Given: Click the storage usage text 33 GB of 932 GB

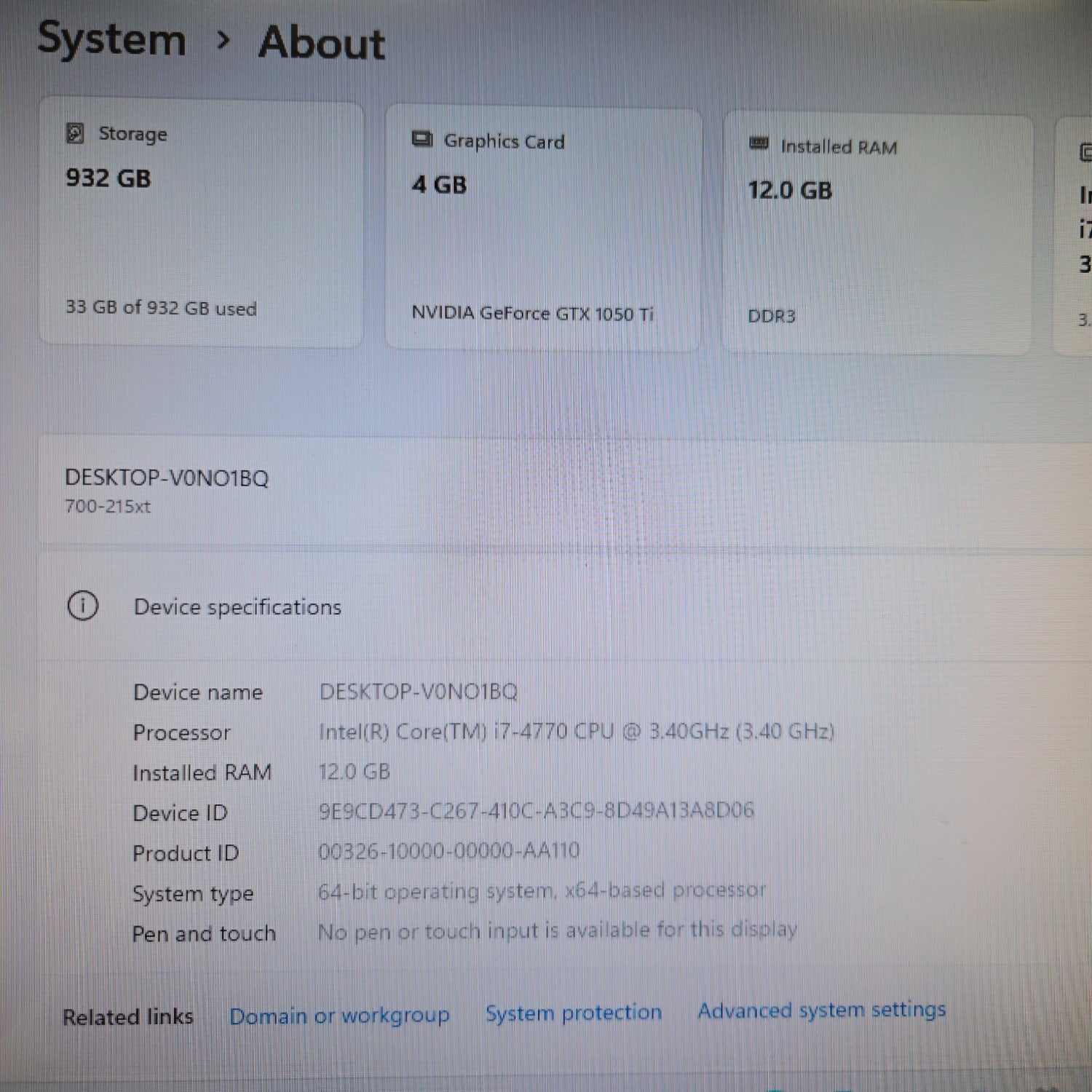Looking at the screenshot, I should [x=159, y=309].
